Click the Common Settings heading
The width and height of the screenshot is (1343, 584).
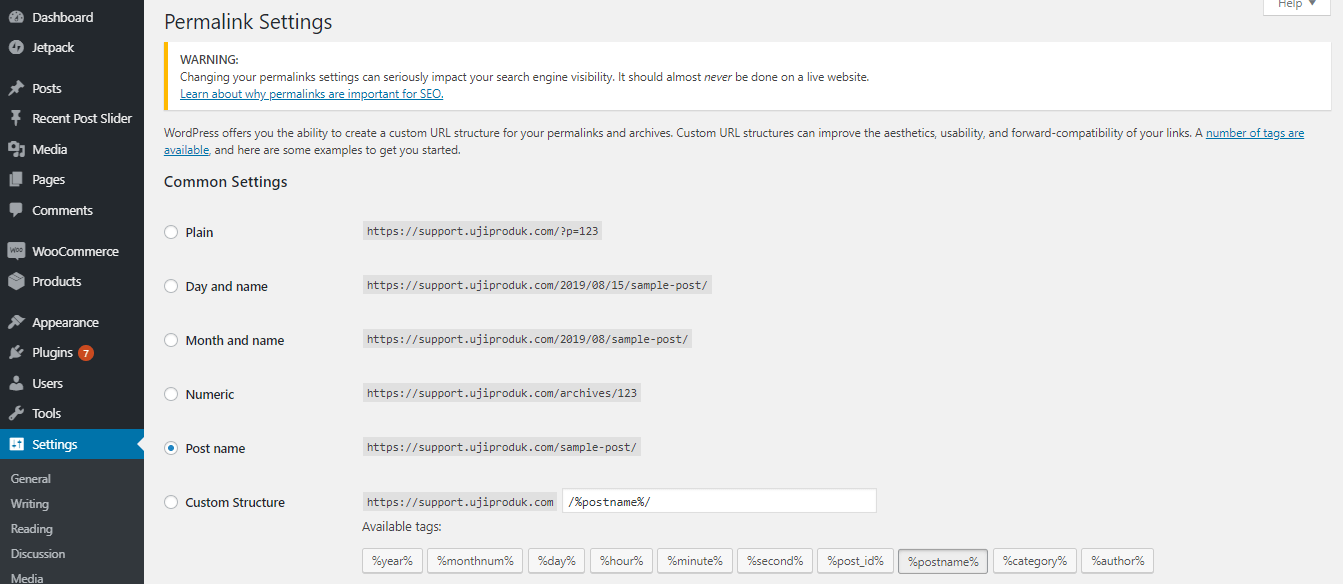point(226,182)
